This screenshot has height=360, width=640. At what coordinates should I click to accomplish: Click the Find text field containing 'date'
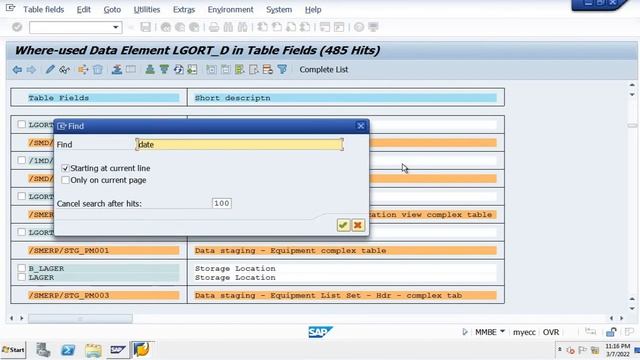tap(240, 144)
